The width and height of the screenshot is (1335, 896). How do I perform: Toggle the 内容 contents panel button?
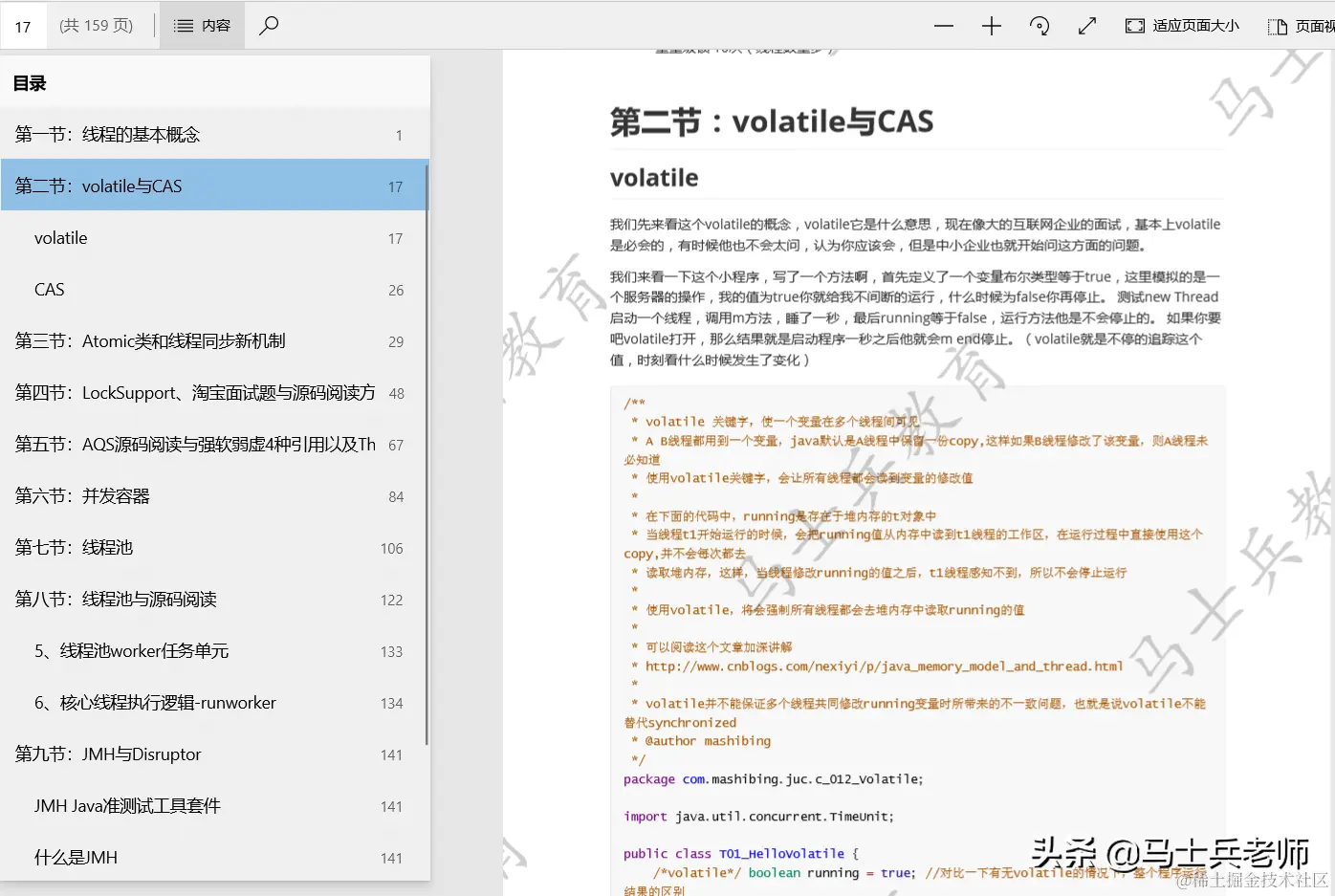202,26
